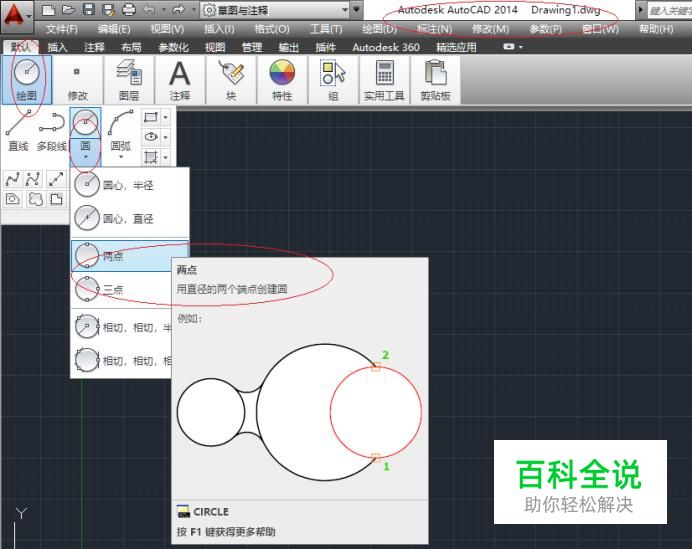
Task: Switch to the 参数化 ribbon tab
Action: (173, 47)
